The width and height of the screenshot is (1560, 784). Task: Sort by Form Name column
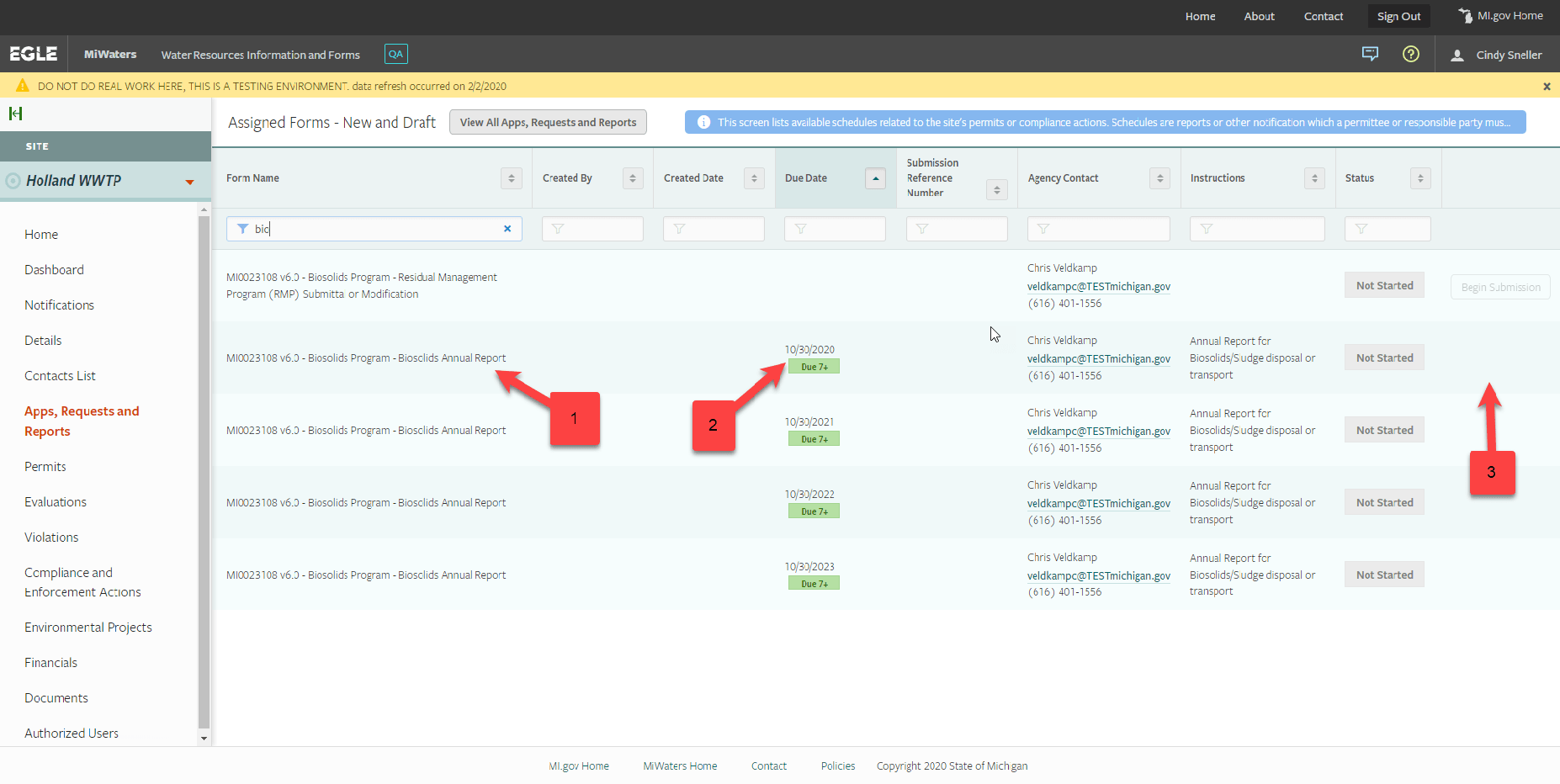pyautogui.click(x=511, y=178)
